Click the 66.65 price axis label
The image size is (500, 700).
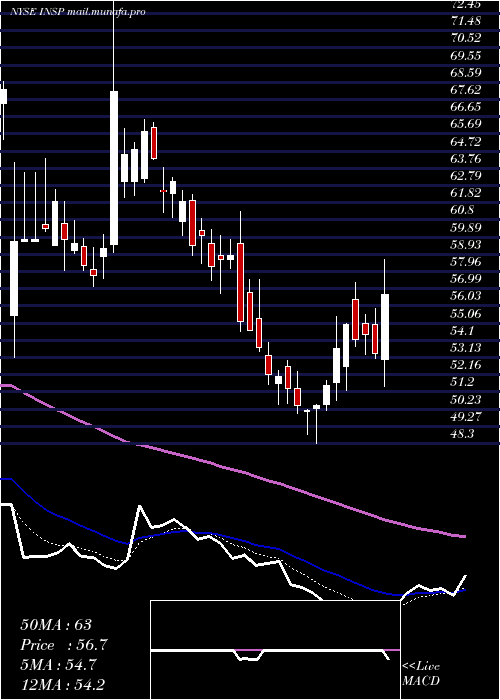[466, 107]
